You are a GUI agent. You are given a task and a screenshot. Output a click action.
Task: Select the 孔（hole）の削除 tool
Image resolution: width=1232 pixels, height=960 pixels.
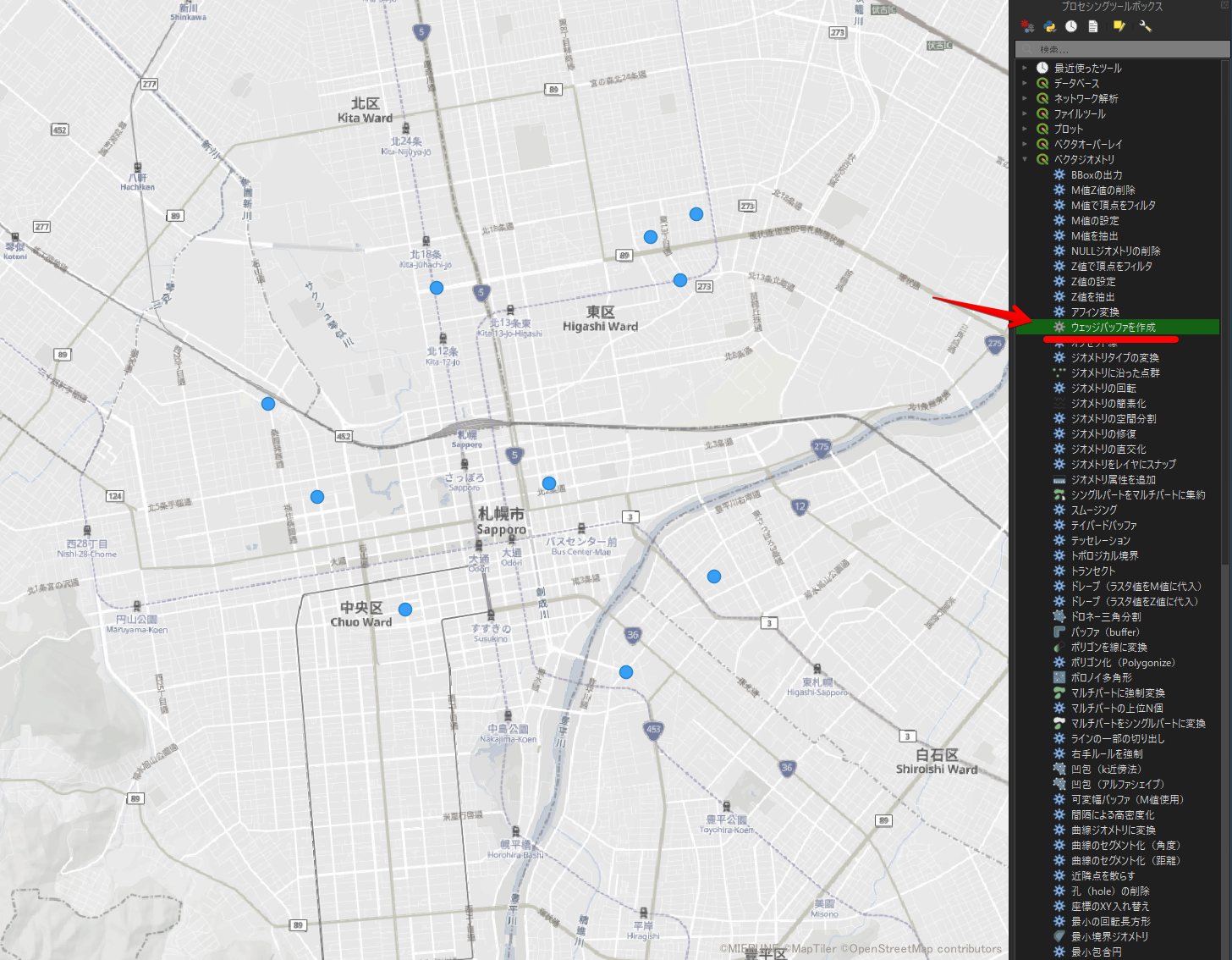pos(1110,891)
